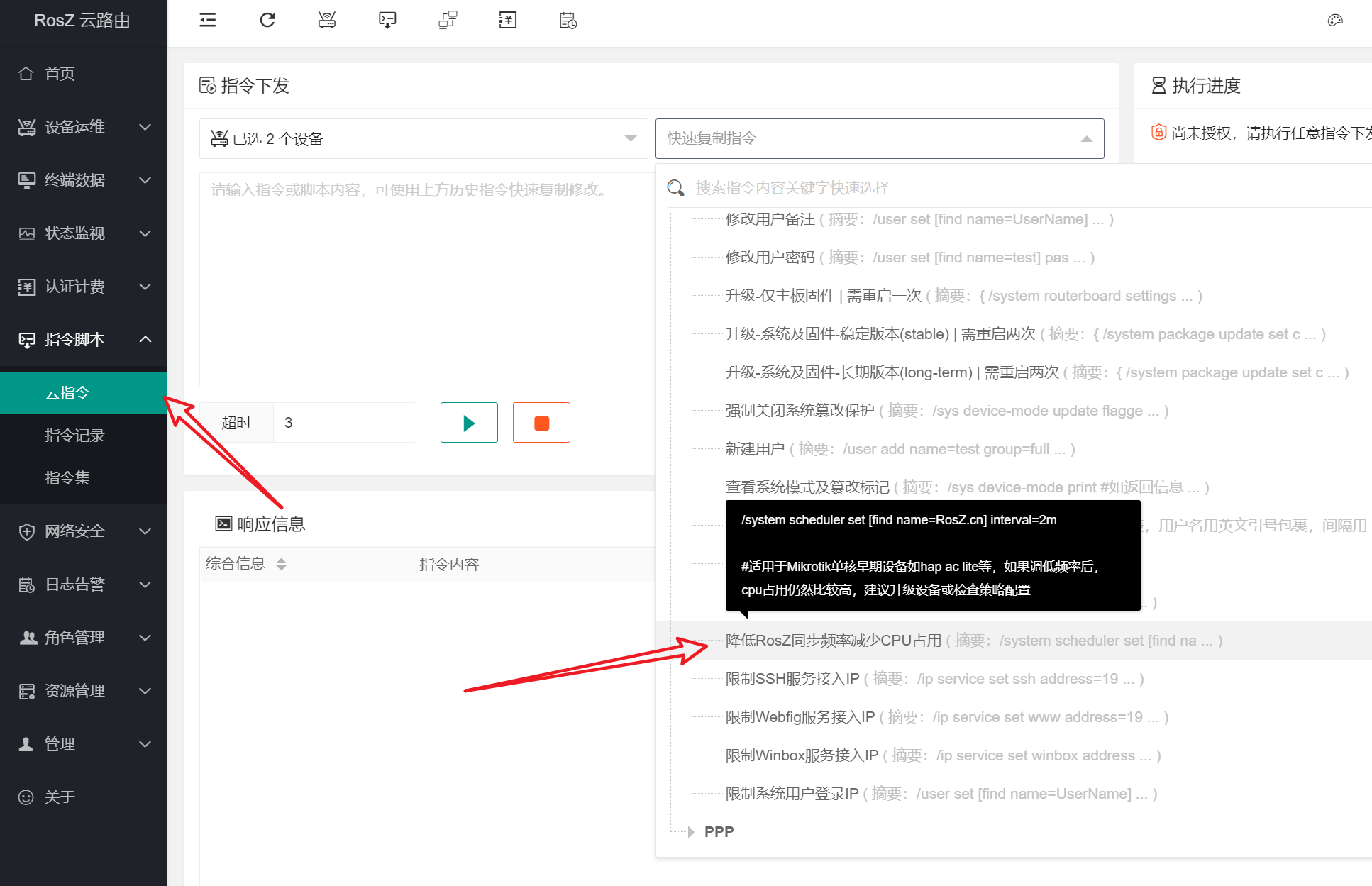Image resolution: width=1372 pixels, height=886 pixels.
Task: Click the refresh icon in top toolbar
Action: [x=267, y=21]
